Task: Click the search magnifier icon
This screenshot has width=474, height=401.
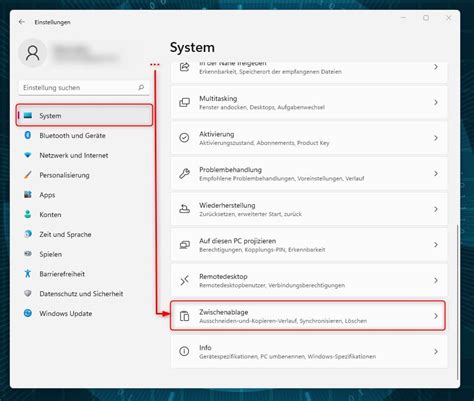Action: click(x=141, y=87)
